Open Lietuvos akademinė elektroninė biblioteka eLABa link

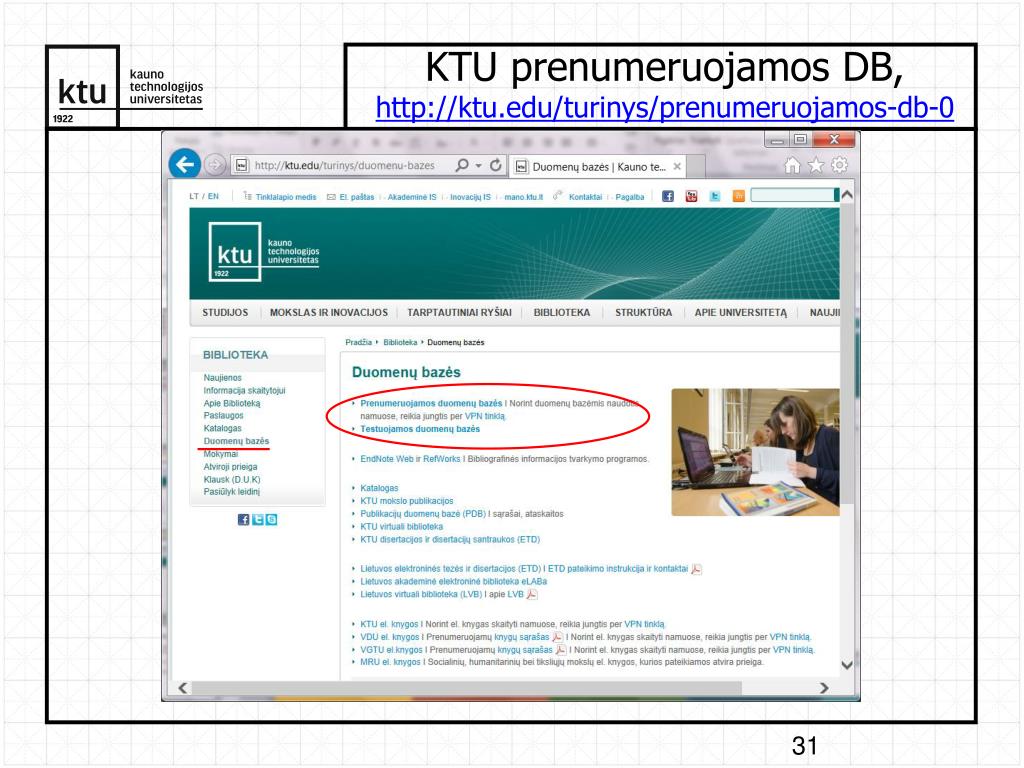coord(454,581)
